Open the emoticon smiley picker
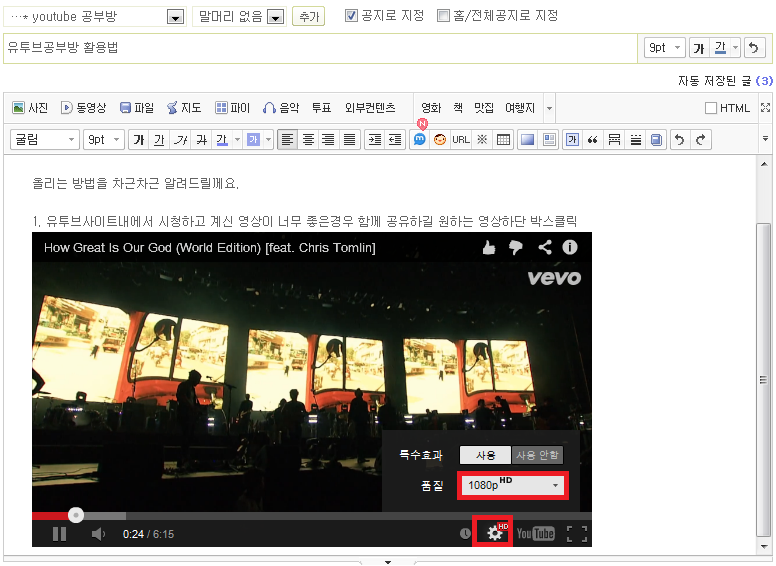Screen dimensions: 776x566 tap(440, 140)
